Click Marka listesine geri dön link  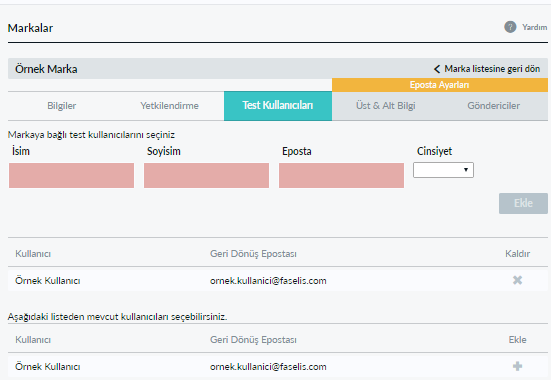click(492, 69)
